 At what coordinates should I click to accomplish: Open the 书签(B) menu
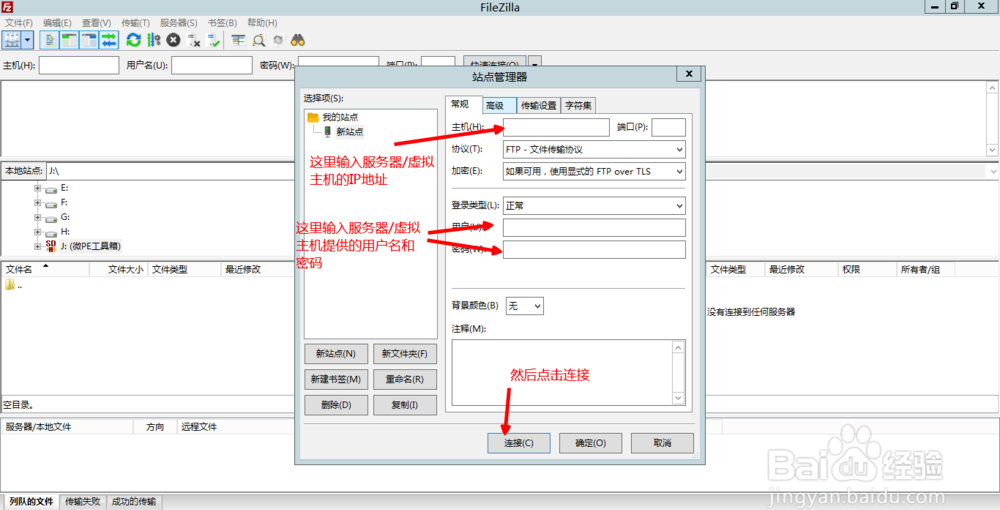pos(222,23)
